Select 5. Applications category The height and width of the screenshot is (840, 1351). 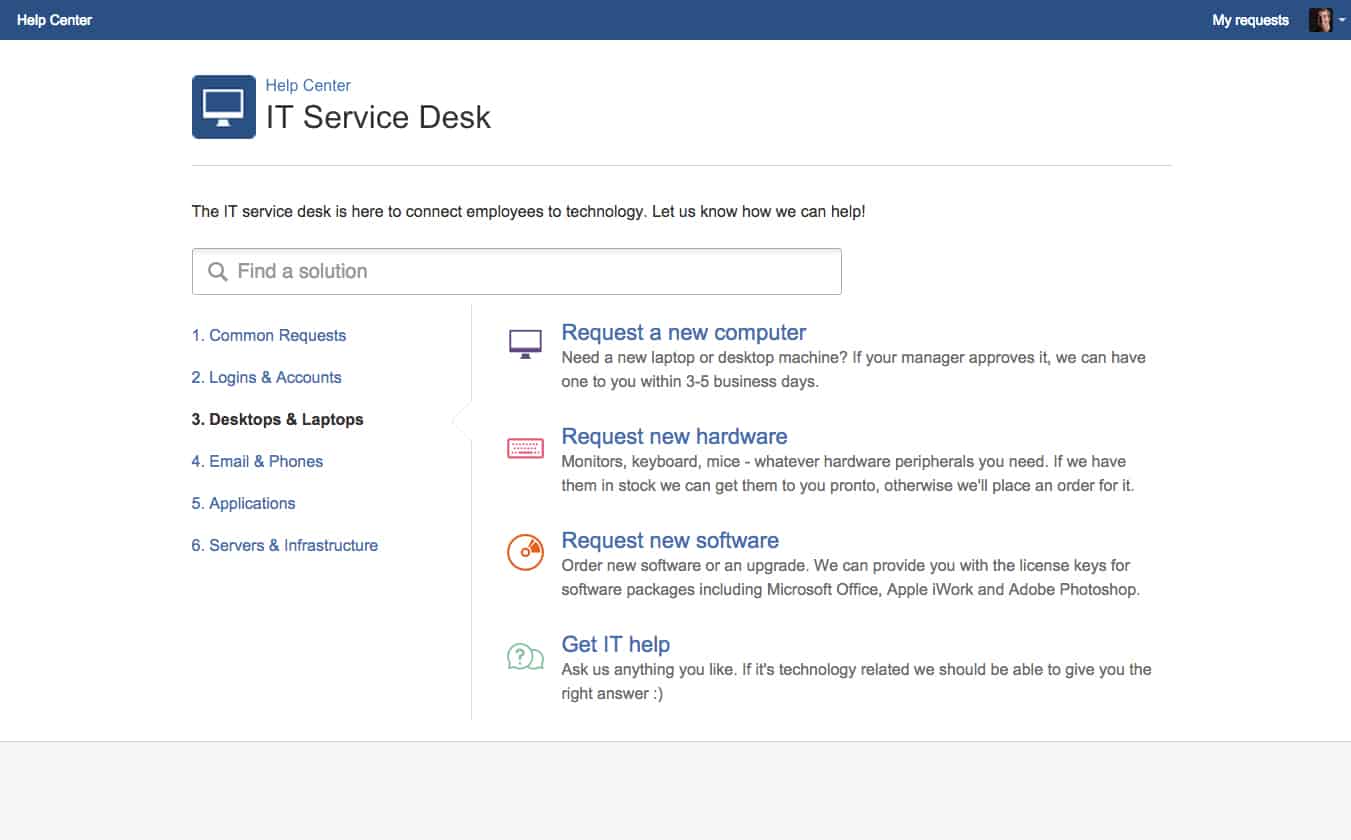(x=244, y=504)
